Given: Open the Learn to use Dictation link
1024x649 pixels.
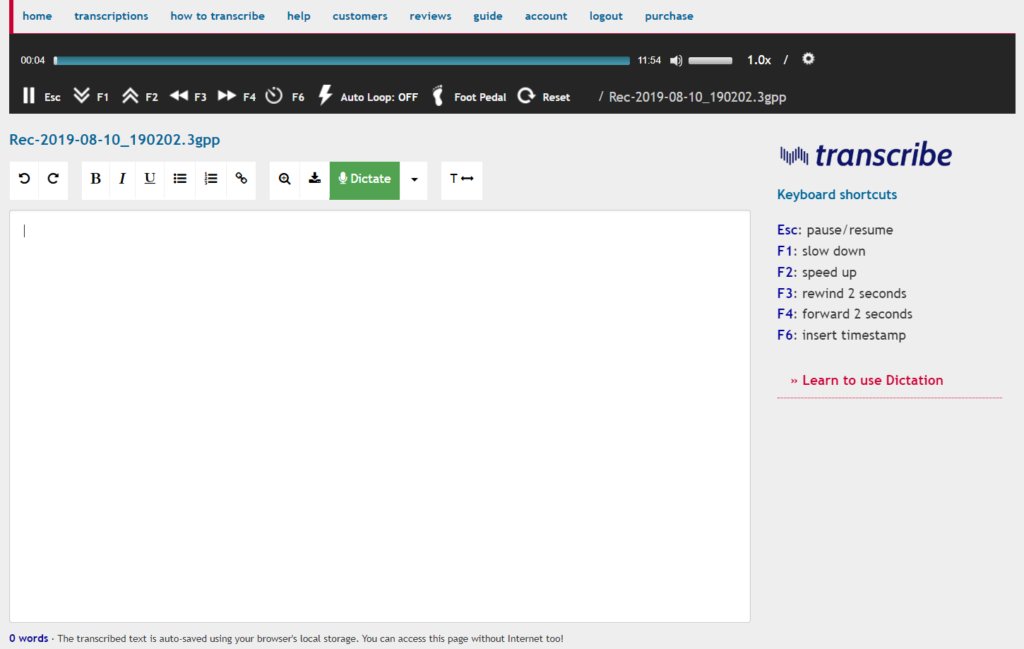Looking at the screenshot, I should pos(866,380).
